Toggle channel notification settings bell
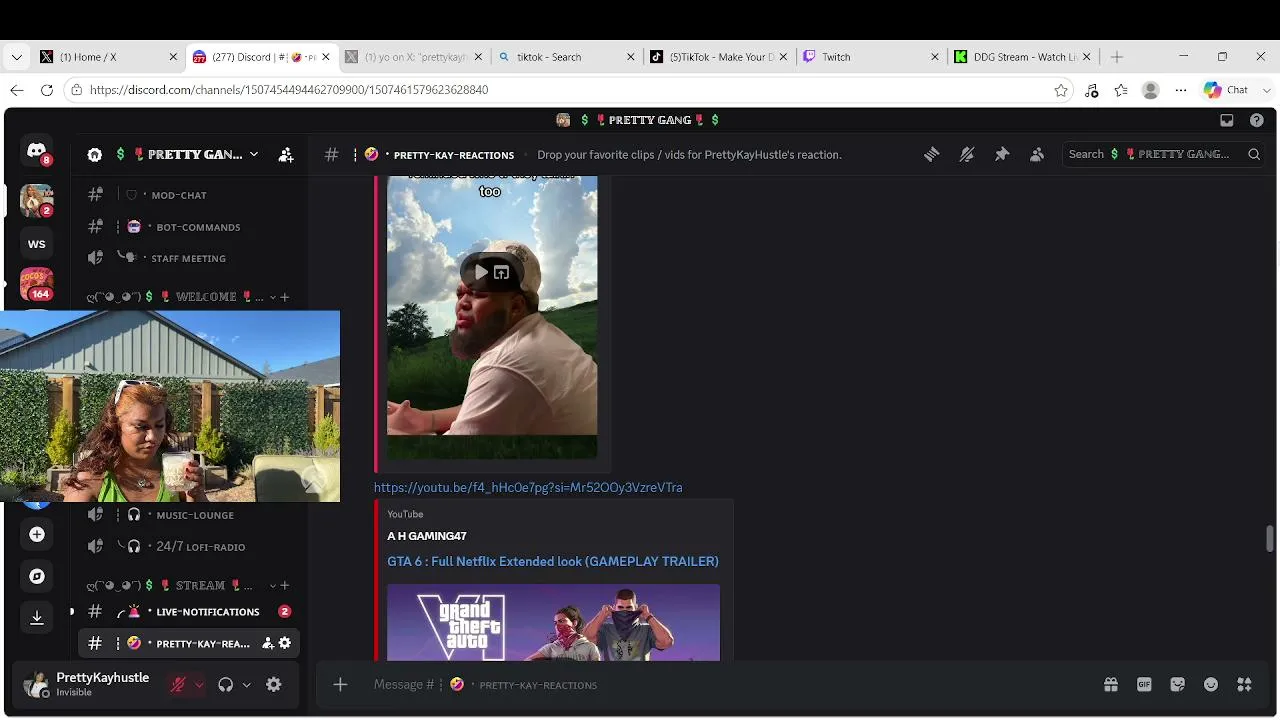The height and width of the screenshot is (720, 1280). 966,154
